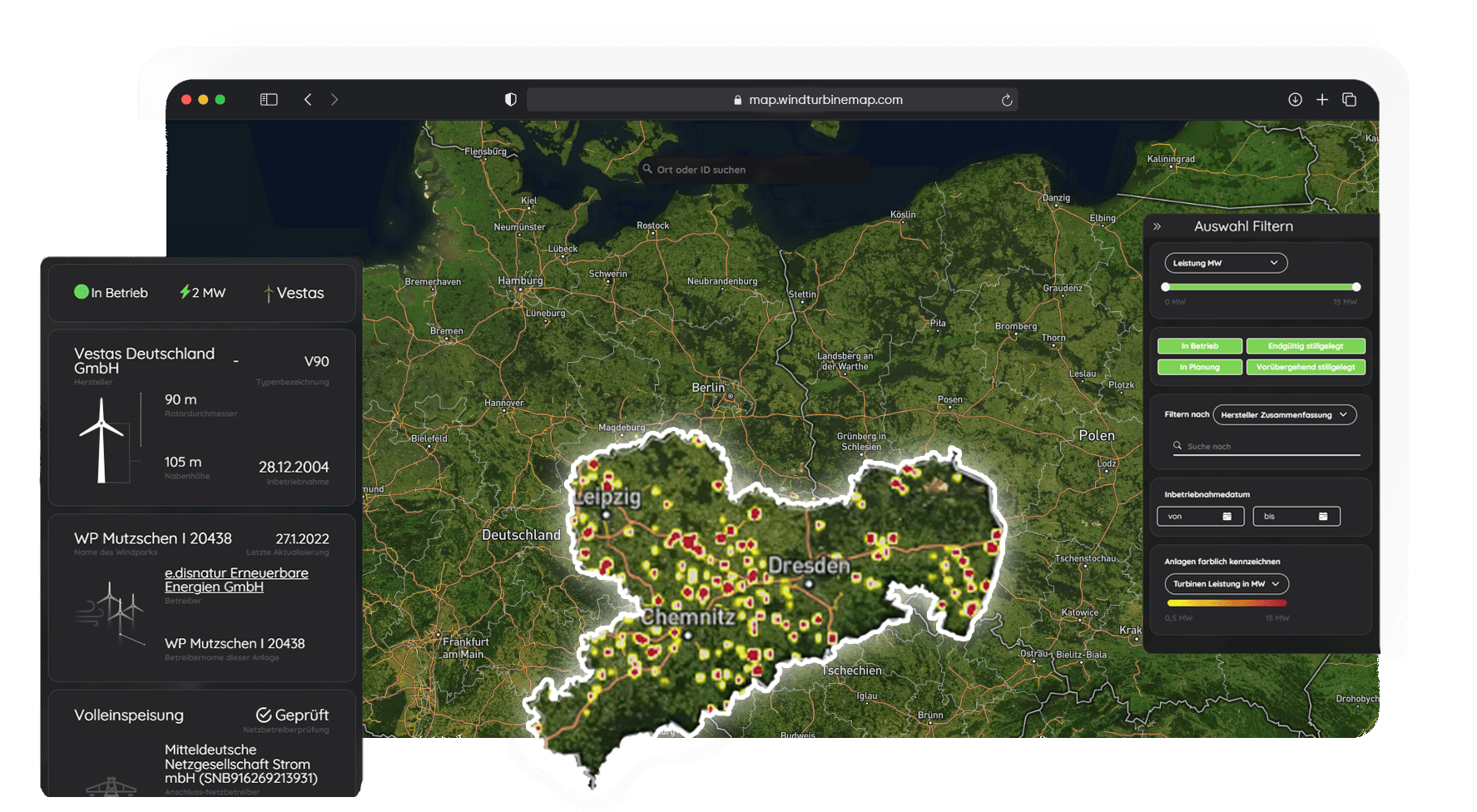Click the V90 type designation value
The height and width of the screenshot is (812, 1477).
[316, 362]
